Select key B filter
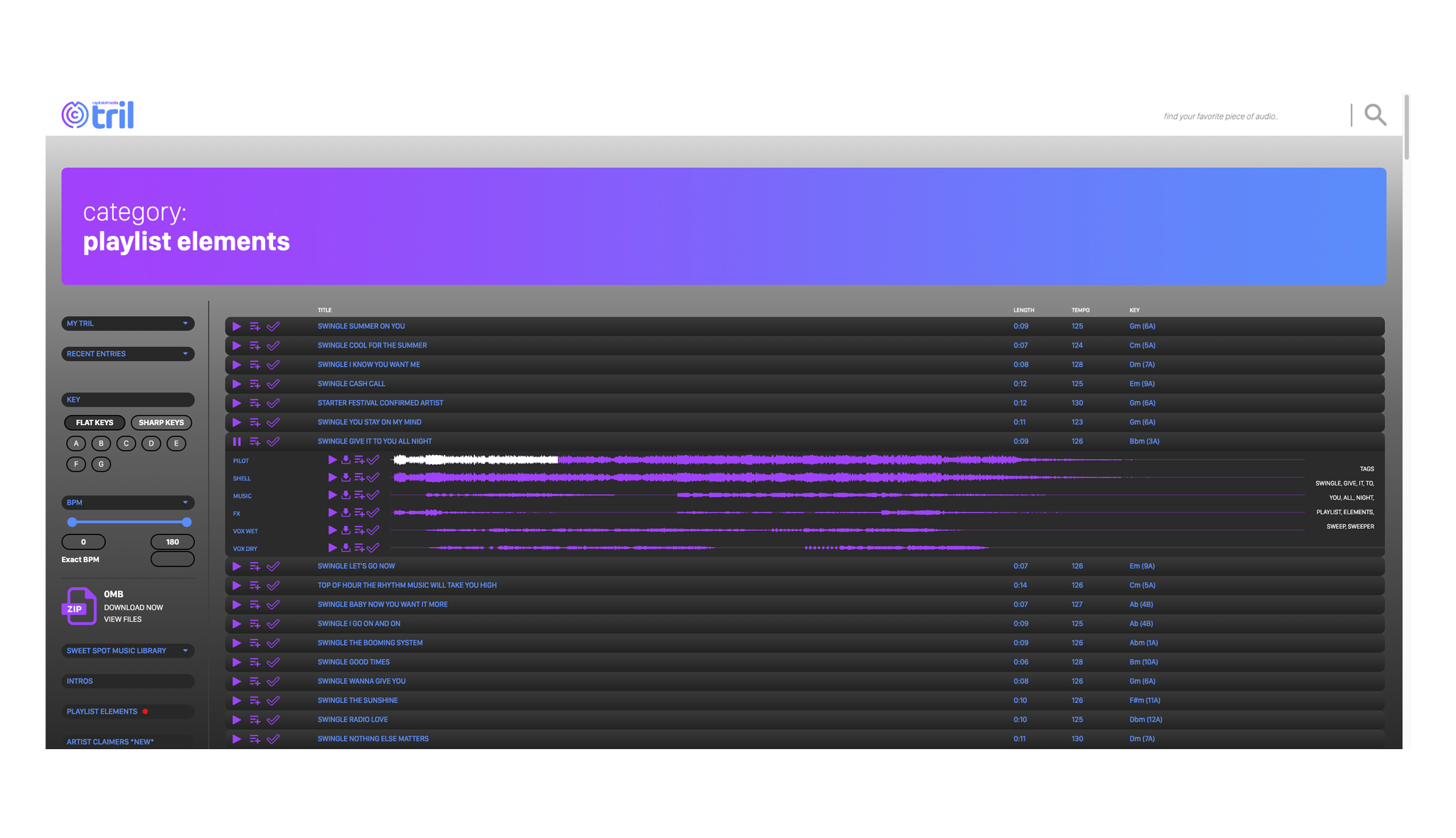 point(101,444)
